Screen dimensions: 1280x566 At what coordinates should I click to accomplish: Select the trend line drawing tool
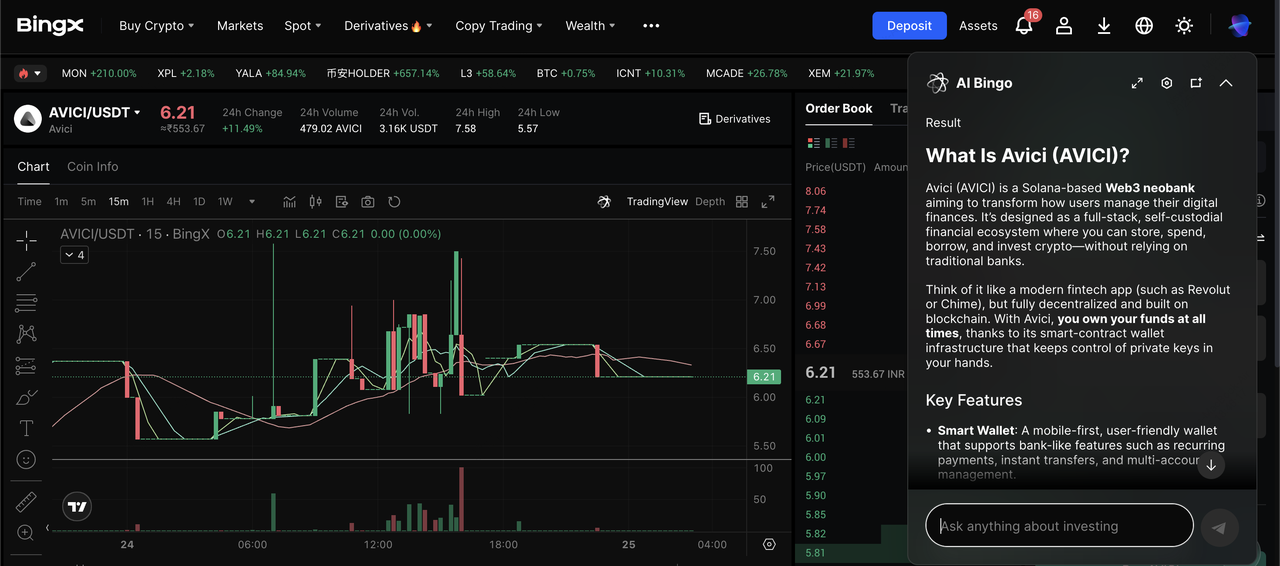coord(26,271)
